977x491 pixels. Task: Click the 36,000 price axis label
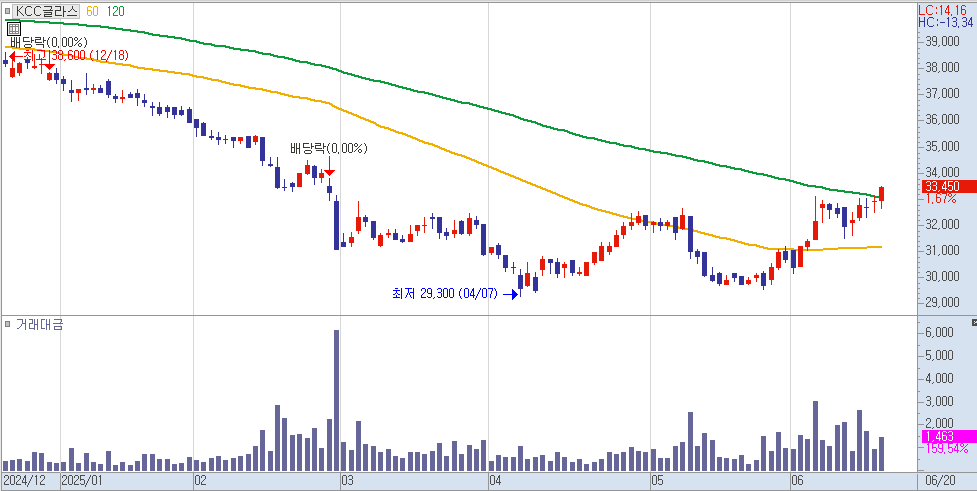click(x=941, y=120)
